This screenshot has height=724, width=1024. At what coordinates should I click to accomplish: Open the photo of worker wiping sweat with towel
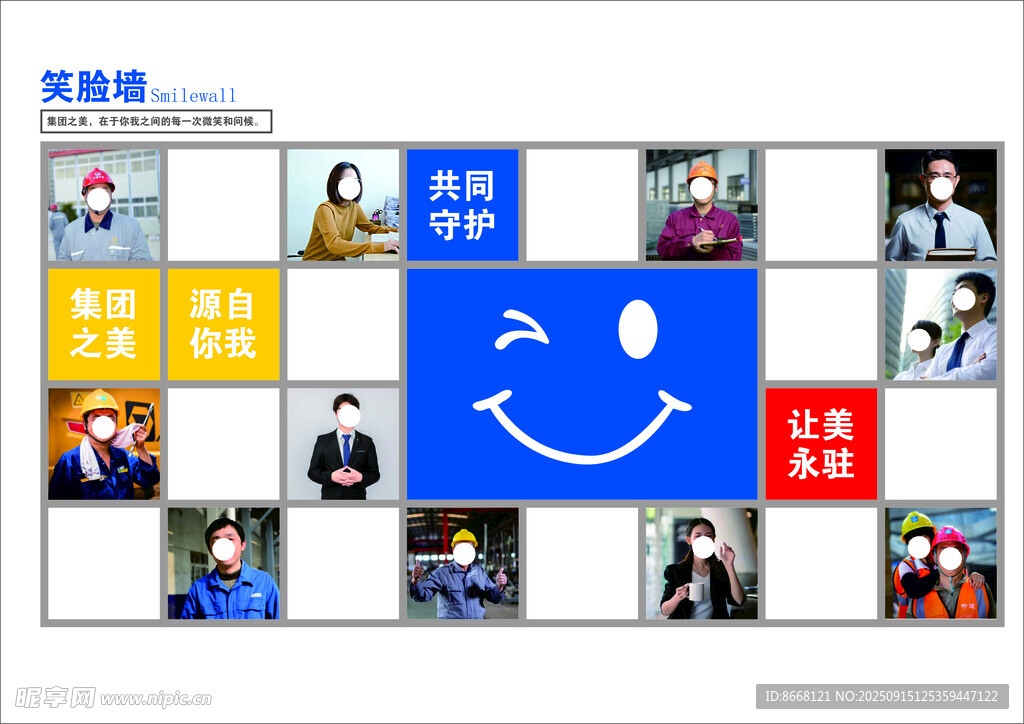(x=104, y=443)
